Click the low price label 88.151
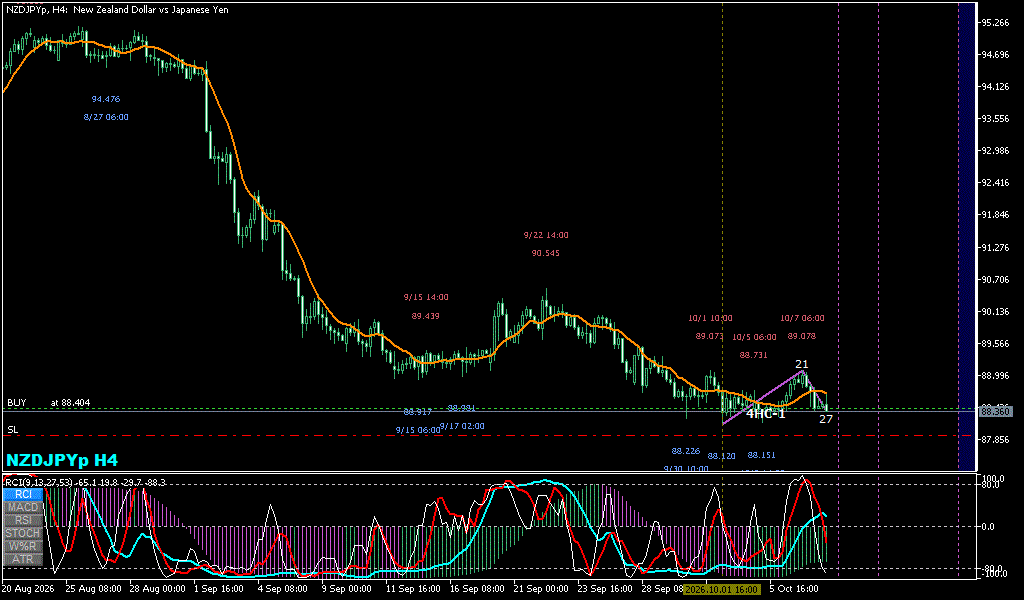Viewport: 1024px width, 600px height. click(761, 455)
